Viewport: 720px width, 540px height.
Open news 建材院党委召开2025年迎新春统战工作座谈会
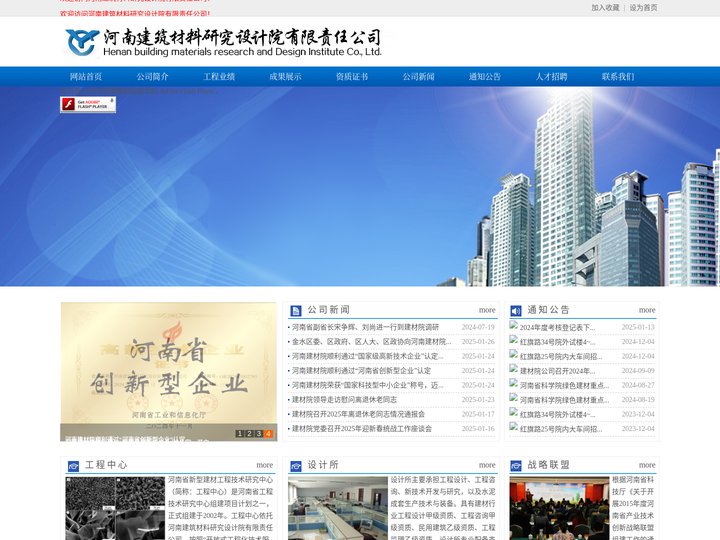tap(362, 428)
